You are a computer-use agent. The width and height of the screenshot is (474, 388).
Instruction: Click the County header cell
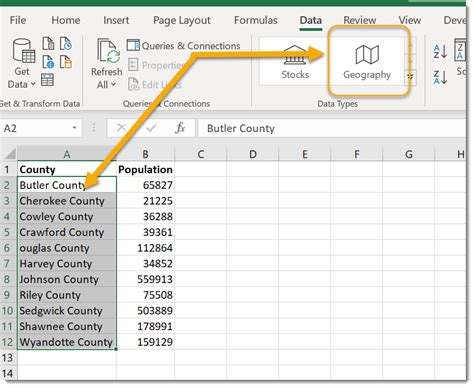[x=67, y=169]
